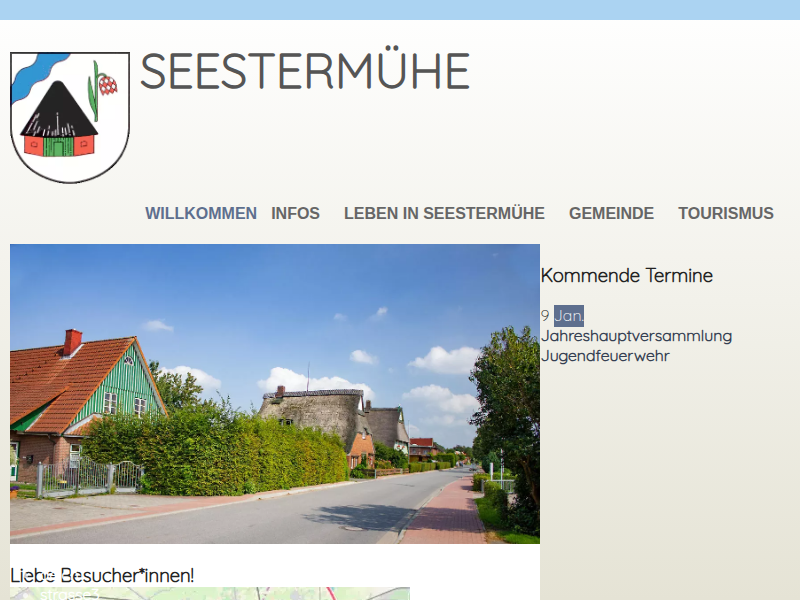Viewport: 800px width, 600px height.
Task: Click the light blue top bar
Action: 400,10
